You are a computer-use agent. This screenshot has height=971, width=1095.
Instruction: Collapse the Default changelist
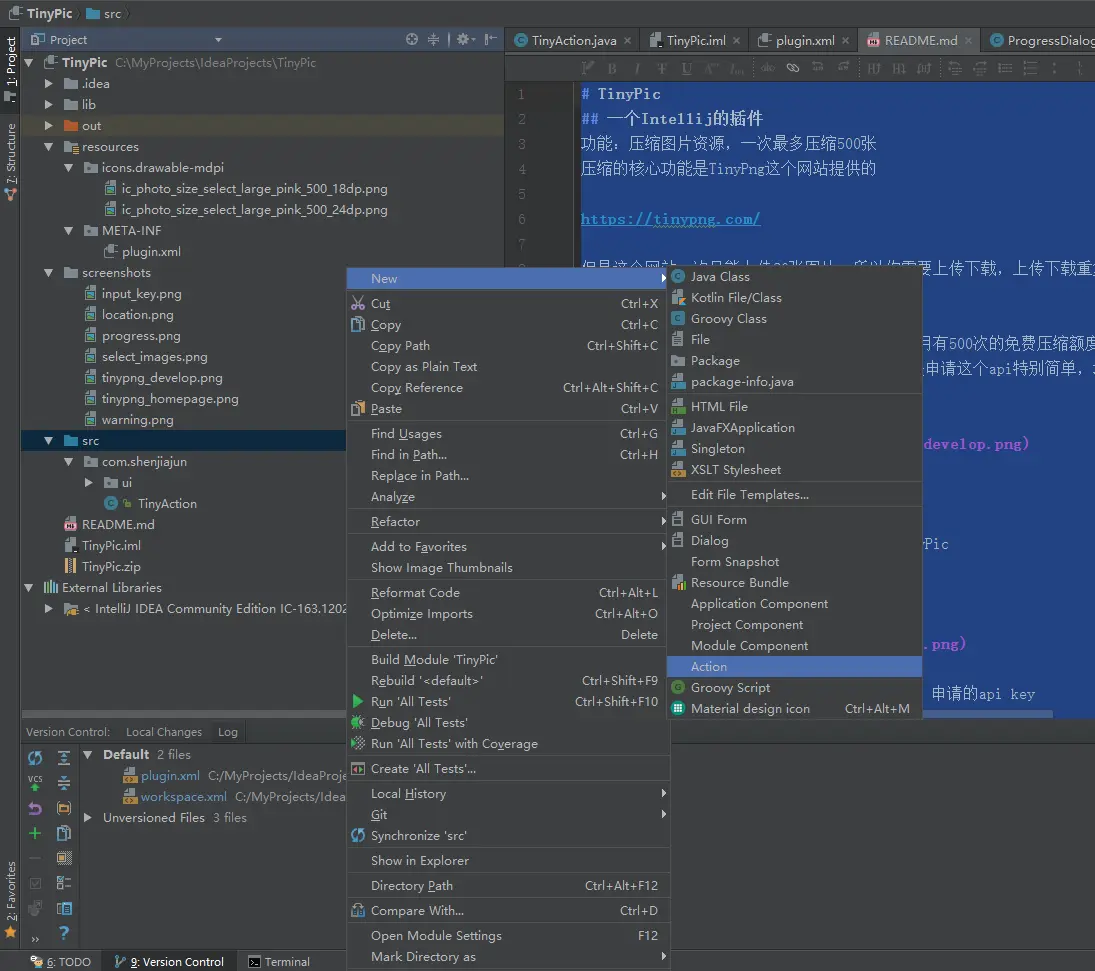point(88,754)
